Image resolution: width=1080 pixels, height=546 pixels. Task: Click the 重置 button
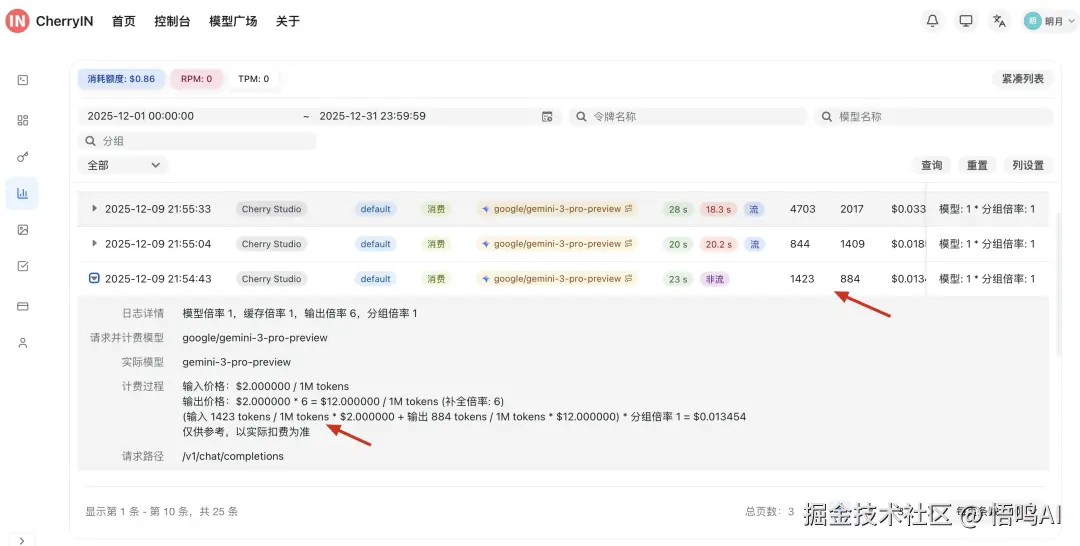[977, 165]
